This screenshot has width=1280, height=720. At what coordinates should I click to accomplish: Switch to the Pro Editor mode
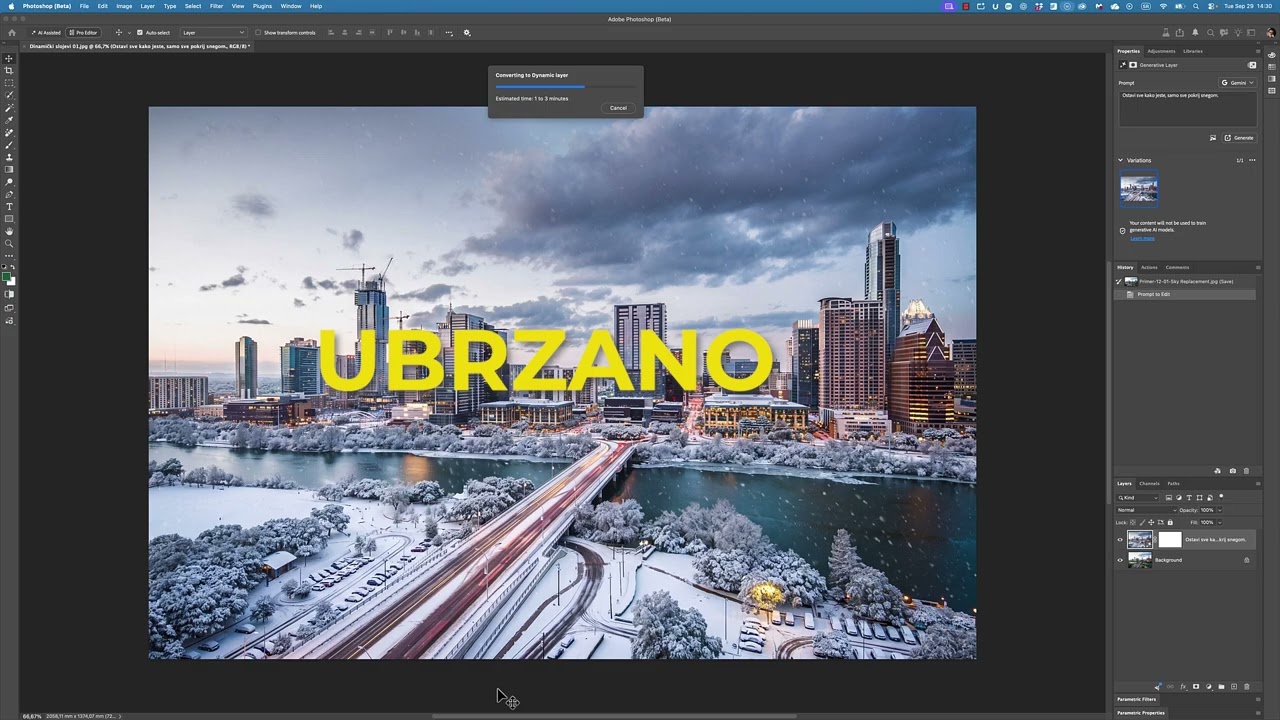point(84,33)
